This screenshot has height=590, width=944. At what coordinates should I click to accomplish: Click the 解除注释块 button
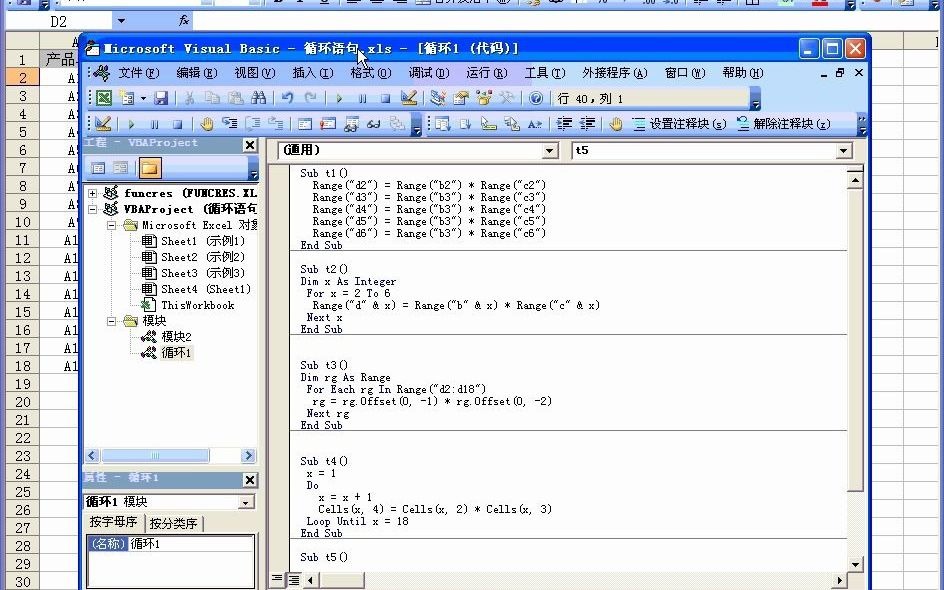tap(790, 126)
